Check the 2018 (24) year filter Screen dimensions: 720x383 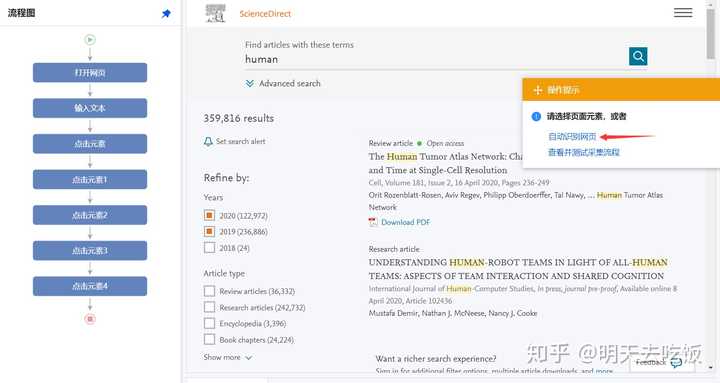209,248
